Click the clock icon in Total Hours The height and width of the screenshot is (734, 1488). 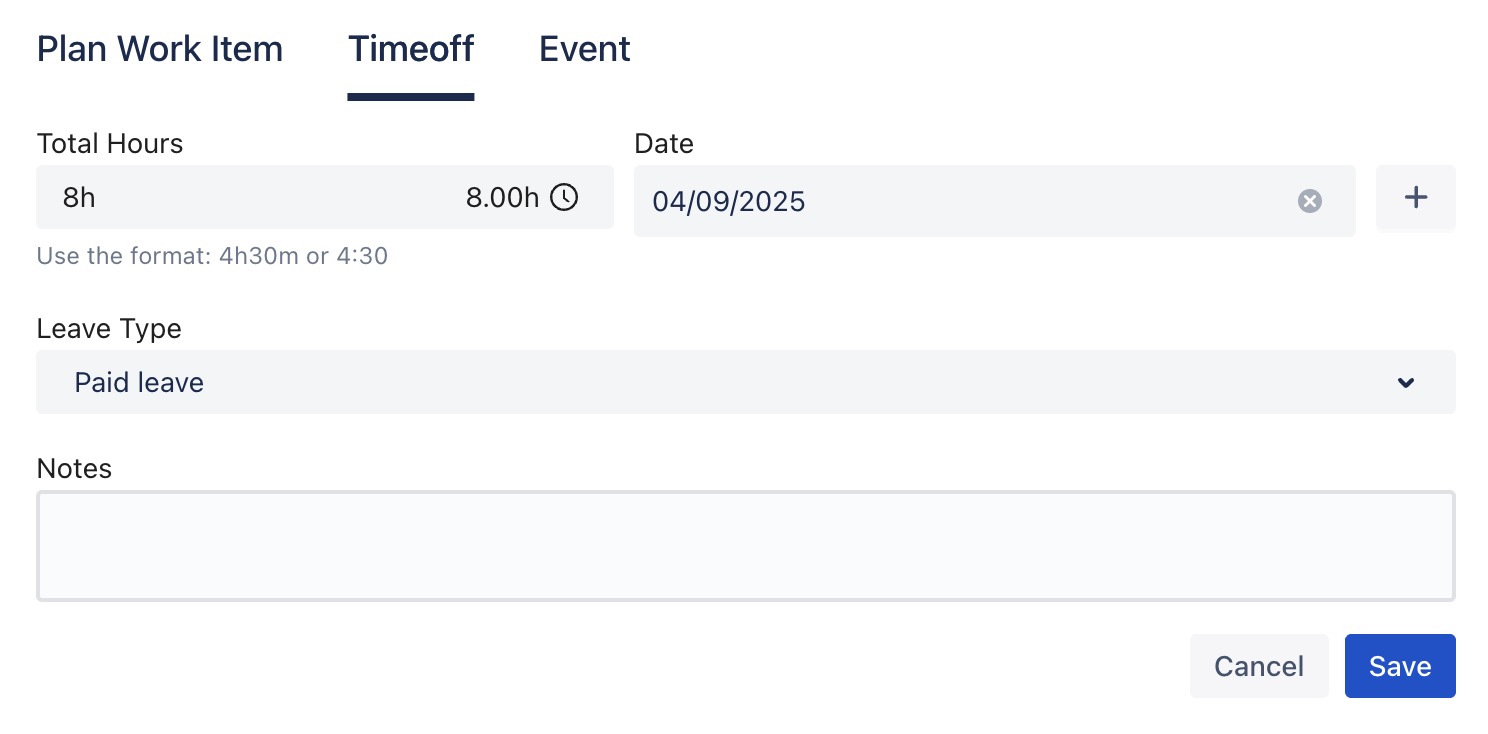pyautogui.click(x=565, y=197)
